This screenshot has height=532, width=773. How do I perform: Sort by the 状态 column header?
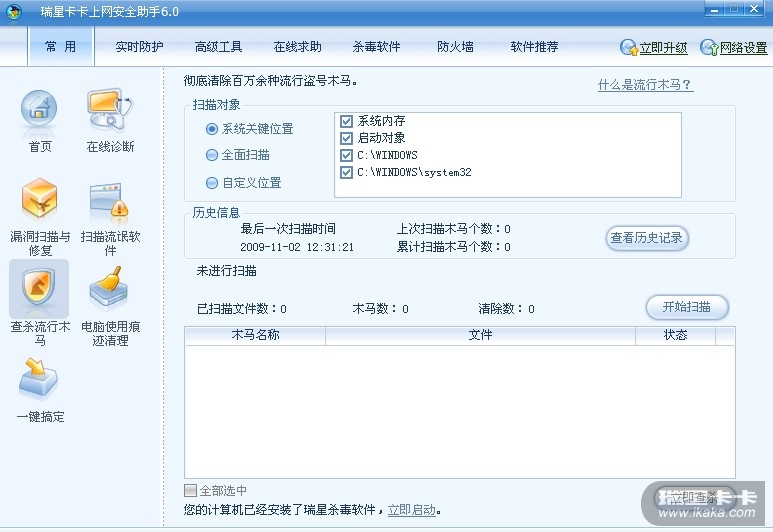pos(675,335)
